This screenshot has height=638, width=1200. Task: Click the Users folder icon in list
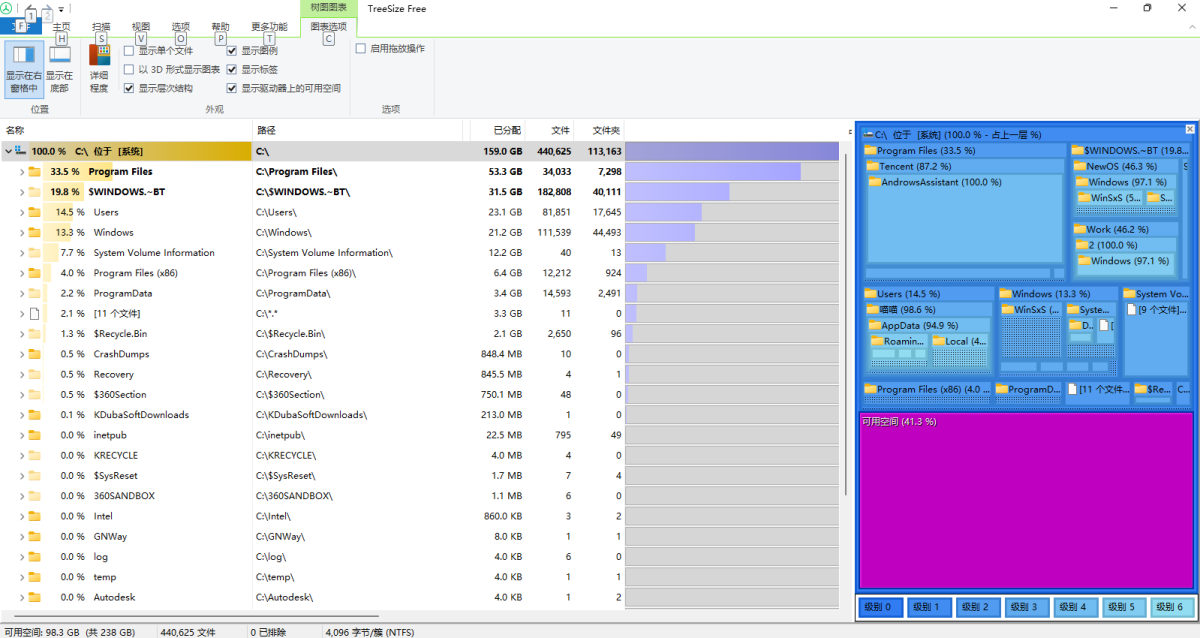[x=35, y=212]
